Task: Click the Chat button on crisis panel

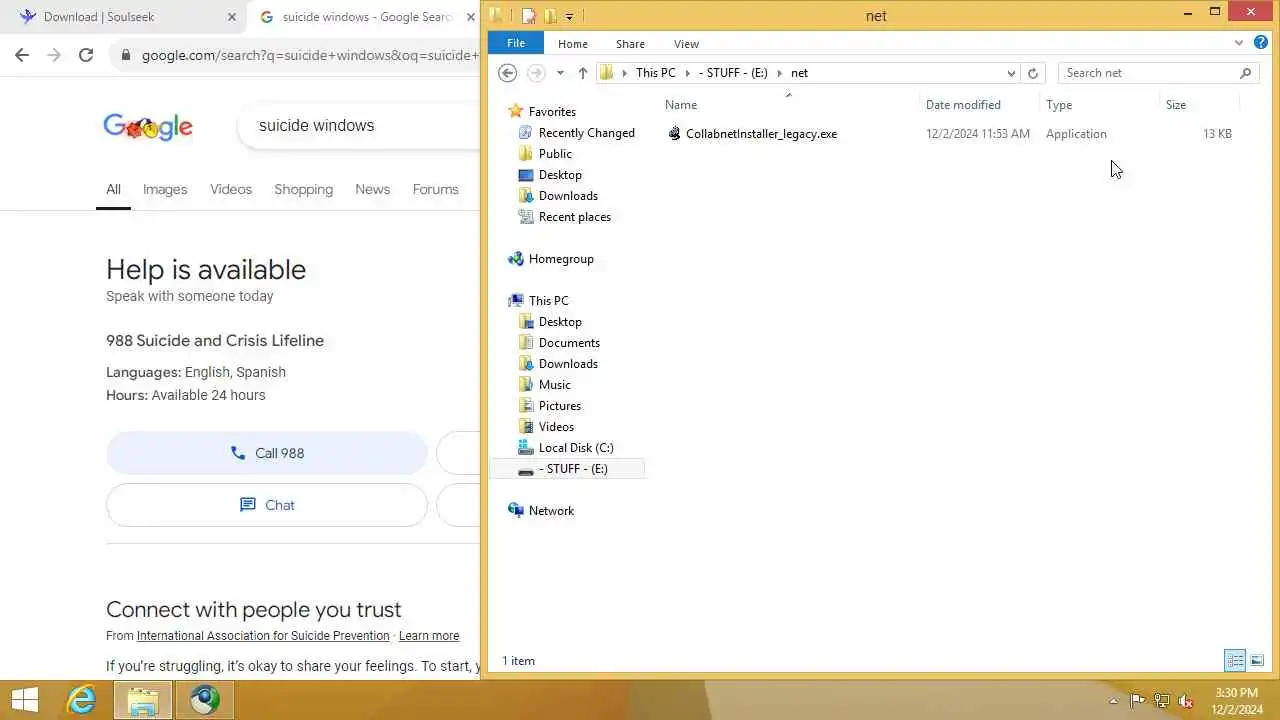Action: [267, 505]
